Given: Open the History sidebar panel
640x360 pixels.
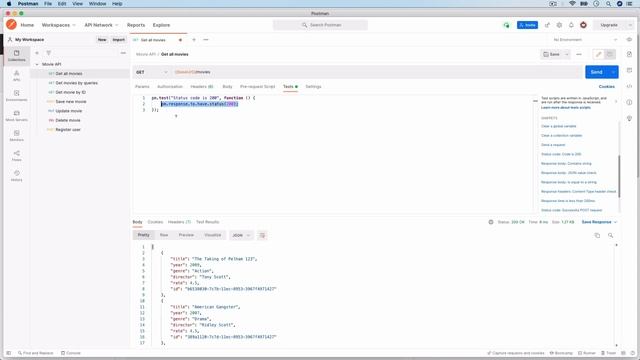Looking at the screenshot, I should pyautogui.click(x=17, y=176).
